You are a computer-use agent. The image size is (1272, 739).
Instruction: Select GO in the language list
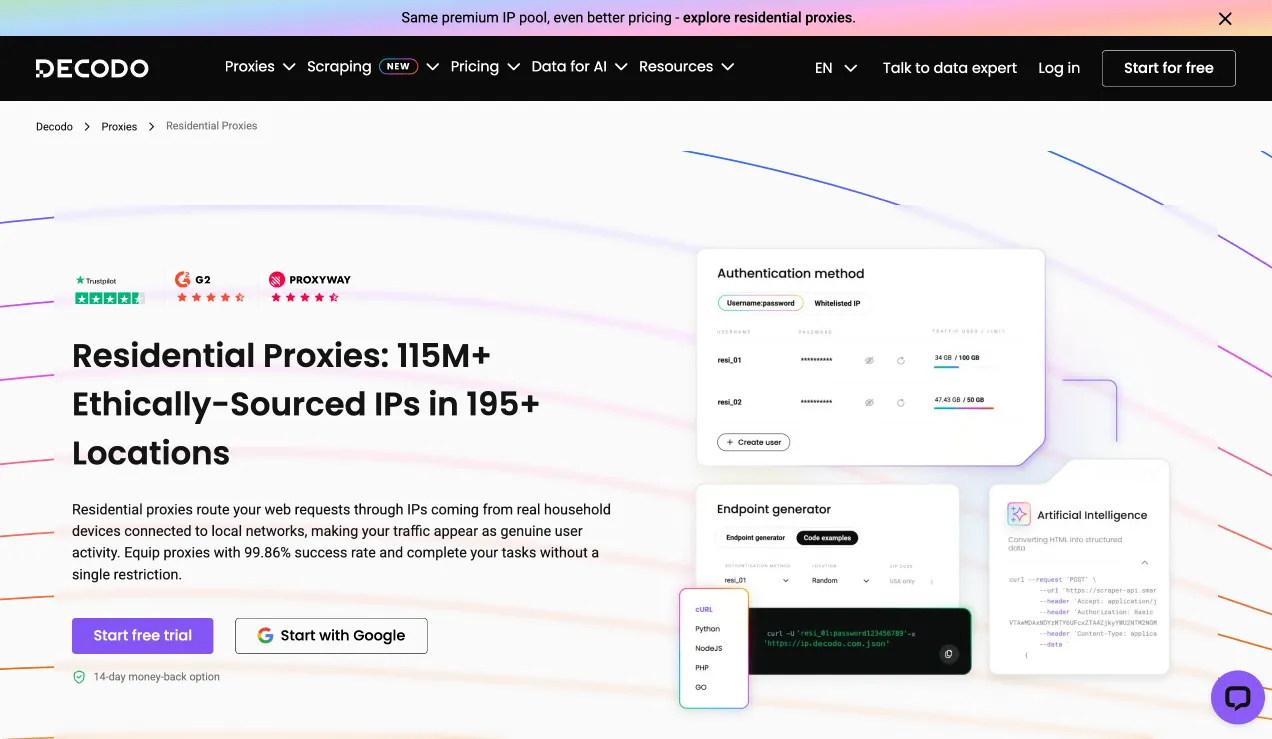click(x=701, y=687)
